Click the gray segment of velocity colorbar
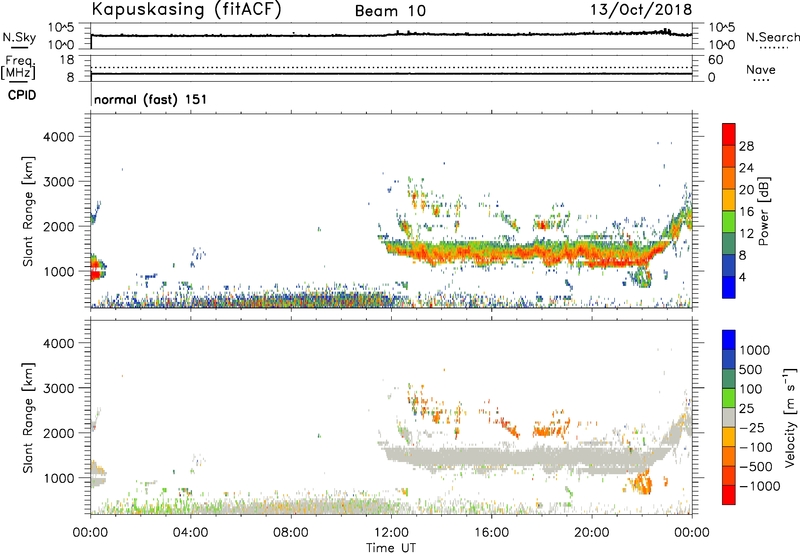 click(729, 418)
